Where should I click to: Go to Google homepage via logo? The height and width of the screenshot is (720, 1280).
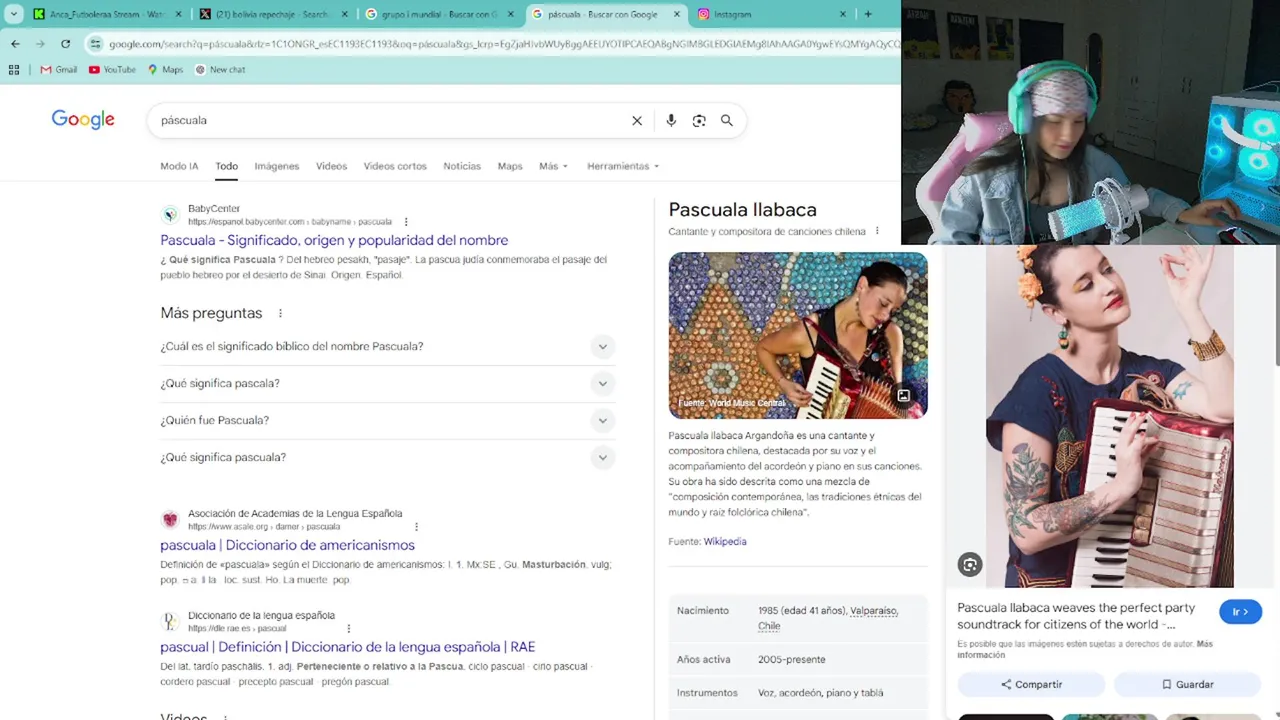[x=83, y=120]
